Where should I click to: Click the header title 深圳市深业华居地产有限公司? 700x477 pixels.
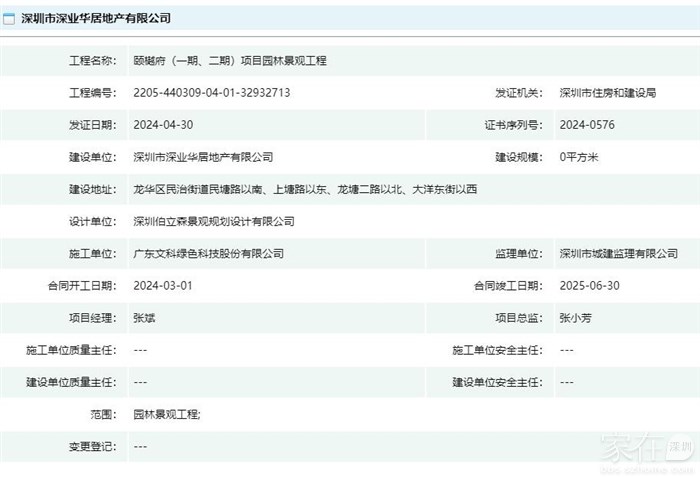(x=96, y=18)
